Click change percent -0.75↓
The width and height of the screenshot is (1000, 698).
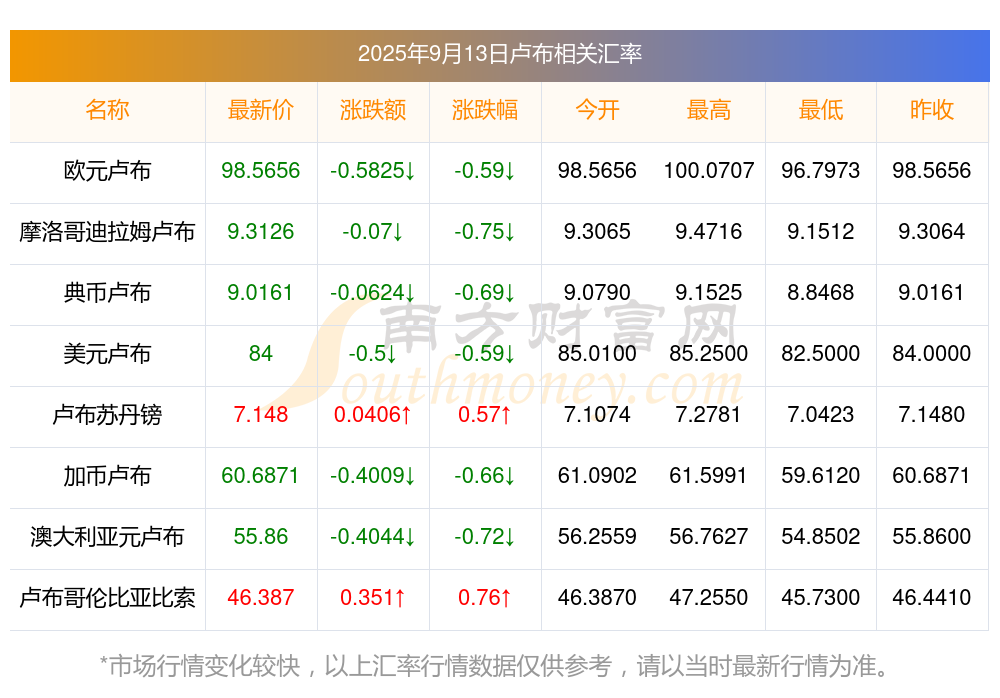485,232
